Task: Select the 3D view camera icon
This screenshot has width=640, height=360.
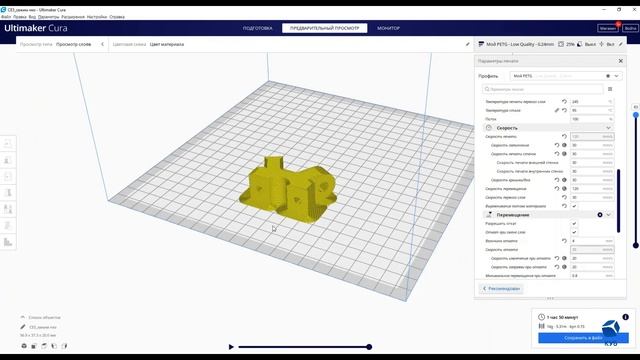Action: [24, 346]
